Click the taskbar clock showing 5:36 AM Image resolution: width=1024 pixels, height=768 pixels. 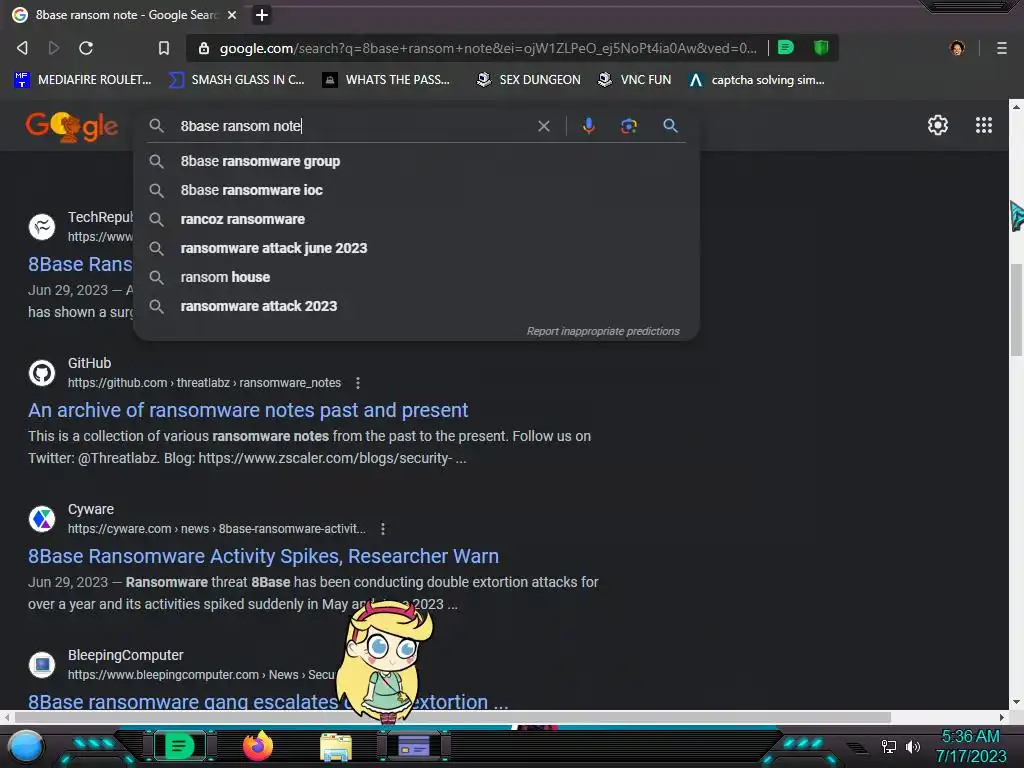(x=970, y=746)
